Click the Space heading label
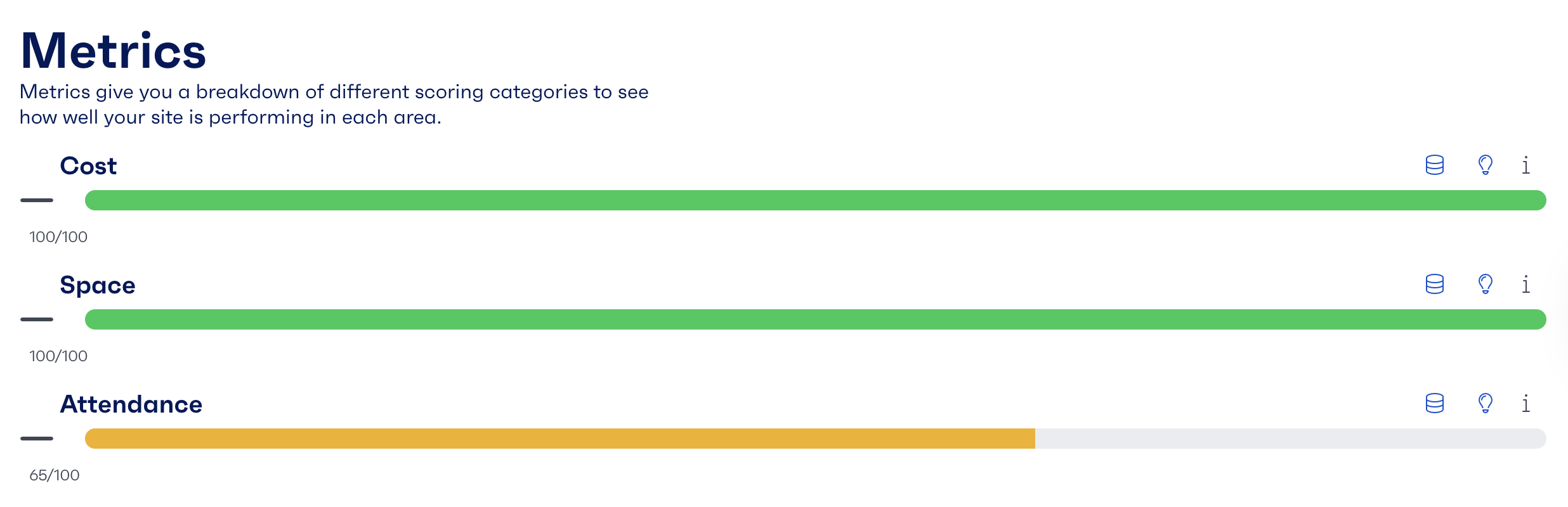The height and width of the screenshot is (507, 1568). tap(98, 285)
